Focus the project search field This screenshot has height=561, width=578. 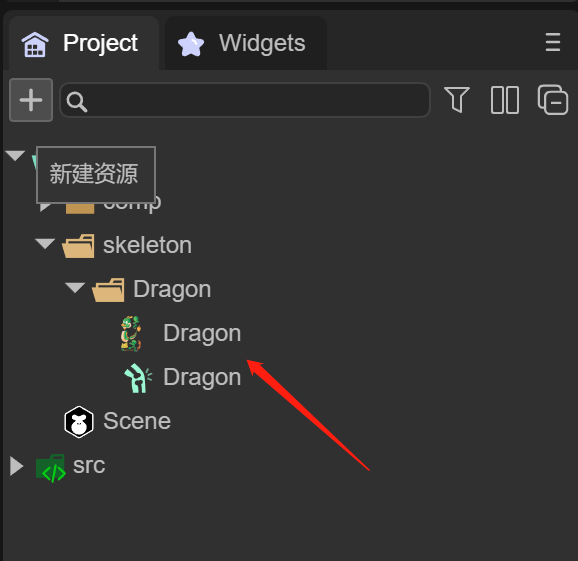[245, 100]
